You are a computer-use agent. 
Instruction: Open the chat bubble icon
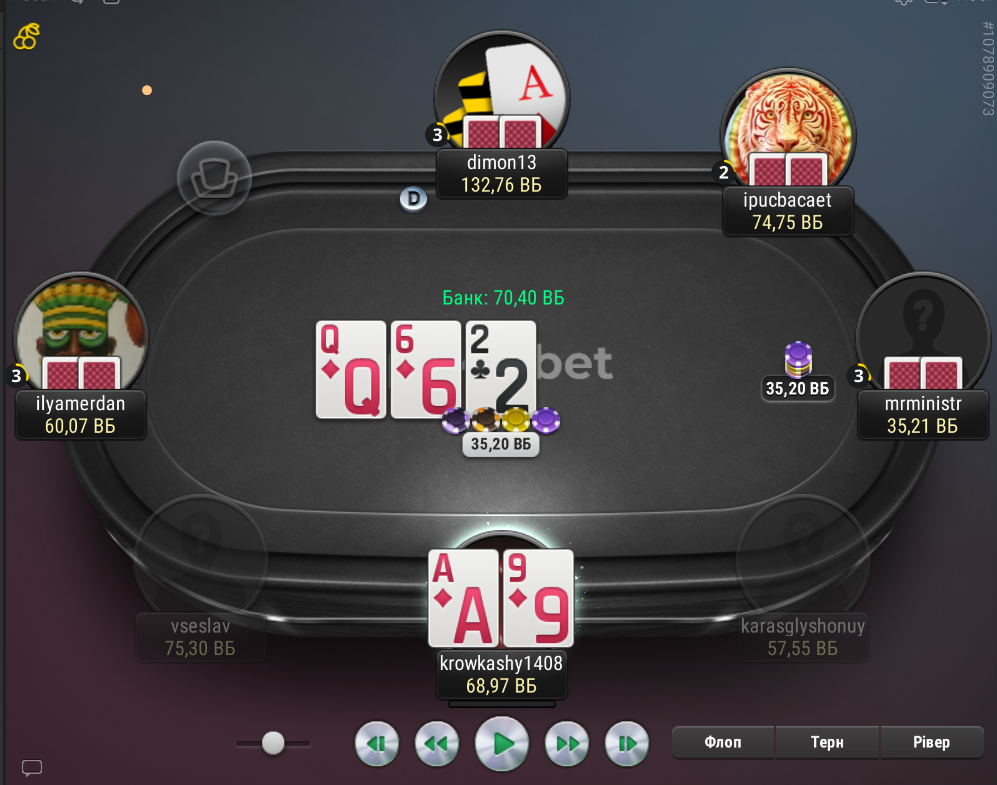pyautogui.click(x=32, y=768)
